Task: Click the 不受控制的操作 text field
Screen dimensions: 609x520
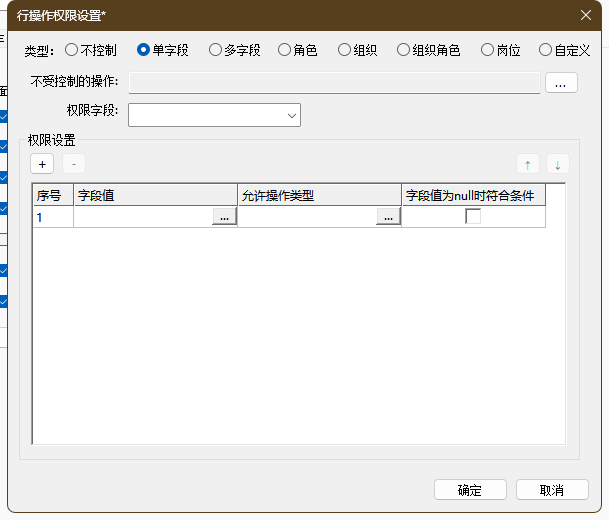Action: click(x=334, y=83)
